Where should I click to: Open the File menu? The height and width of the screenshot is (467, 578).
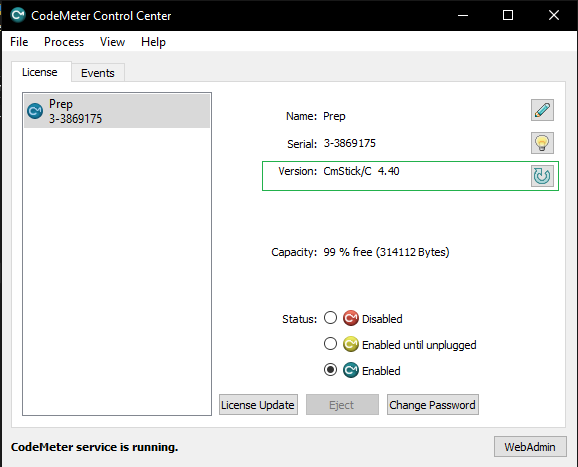[19, 42]
